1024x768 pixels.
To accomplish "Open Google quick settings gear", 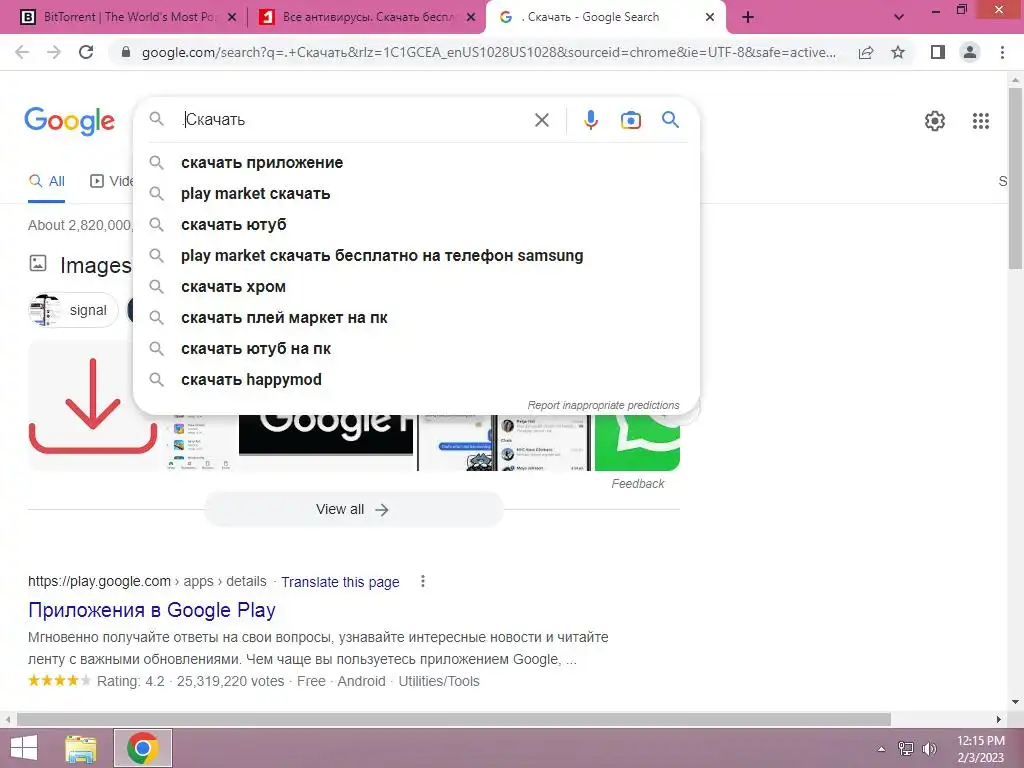I will 935,121.
